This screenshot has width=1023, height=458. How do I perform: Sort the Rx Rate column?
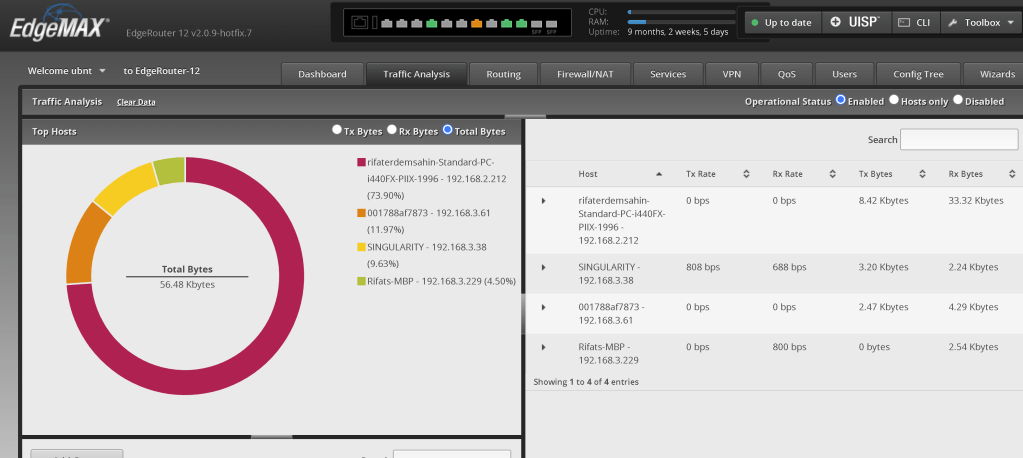(832, 174)
